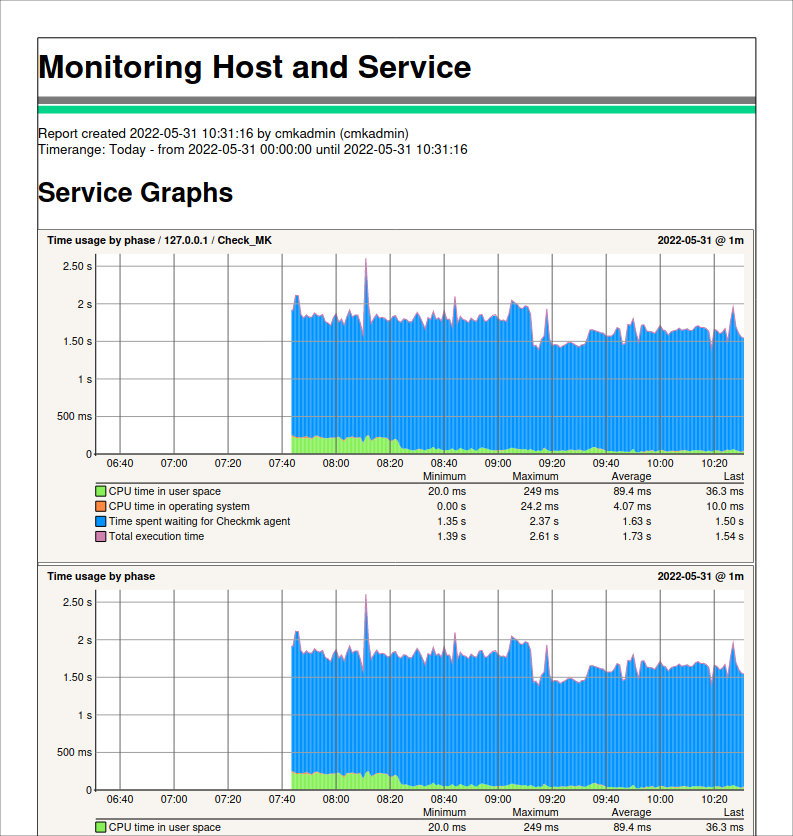
Task: Click 'Last' column header in Check_MK legend
Action: pyautogui.click(x=734, y=476)
